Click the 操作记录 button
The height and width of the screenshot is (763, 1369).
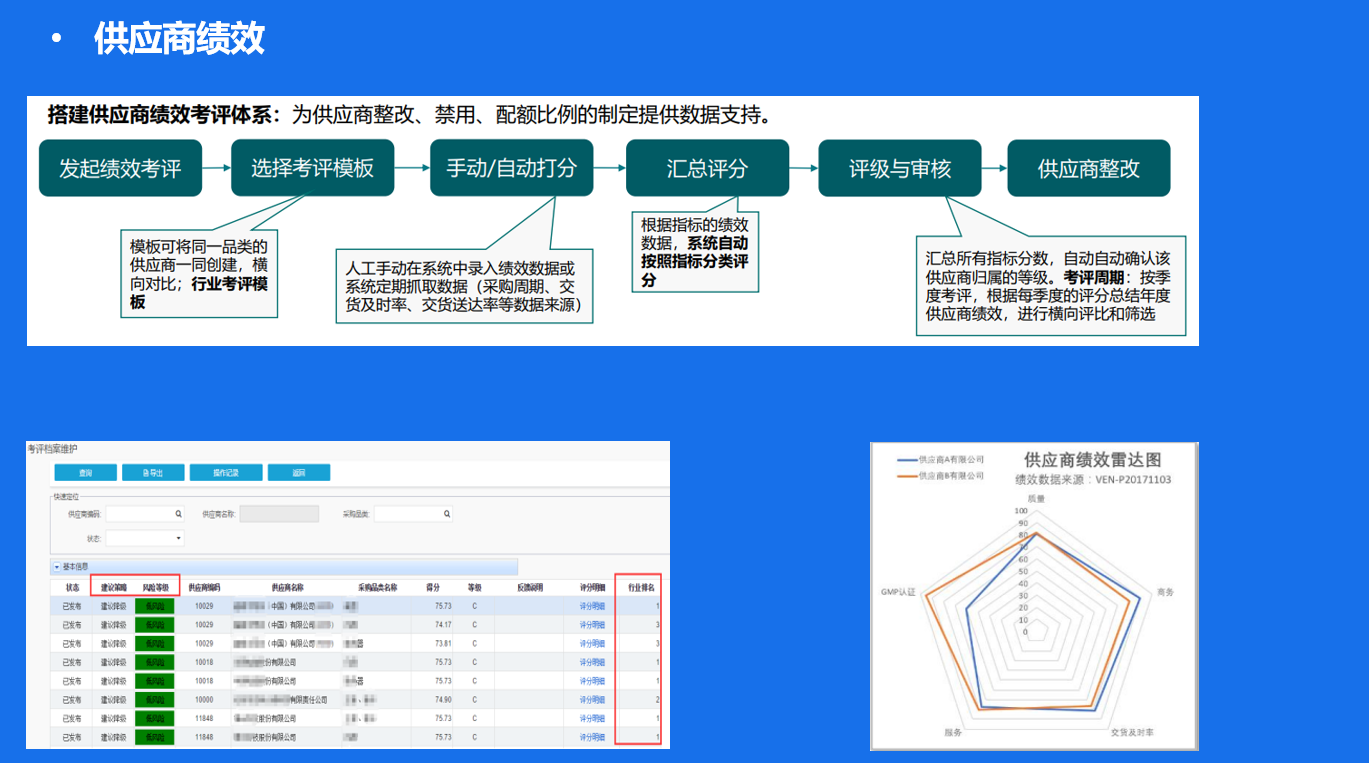coord(225,473)
